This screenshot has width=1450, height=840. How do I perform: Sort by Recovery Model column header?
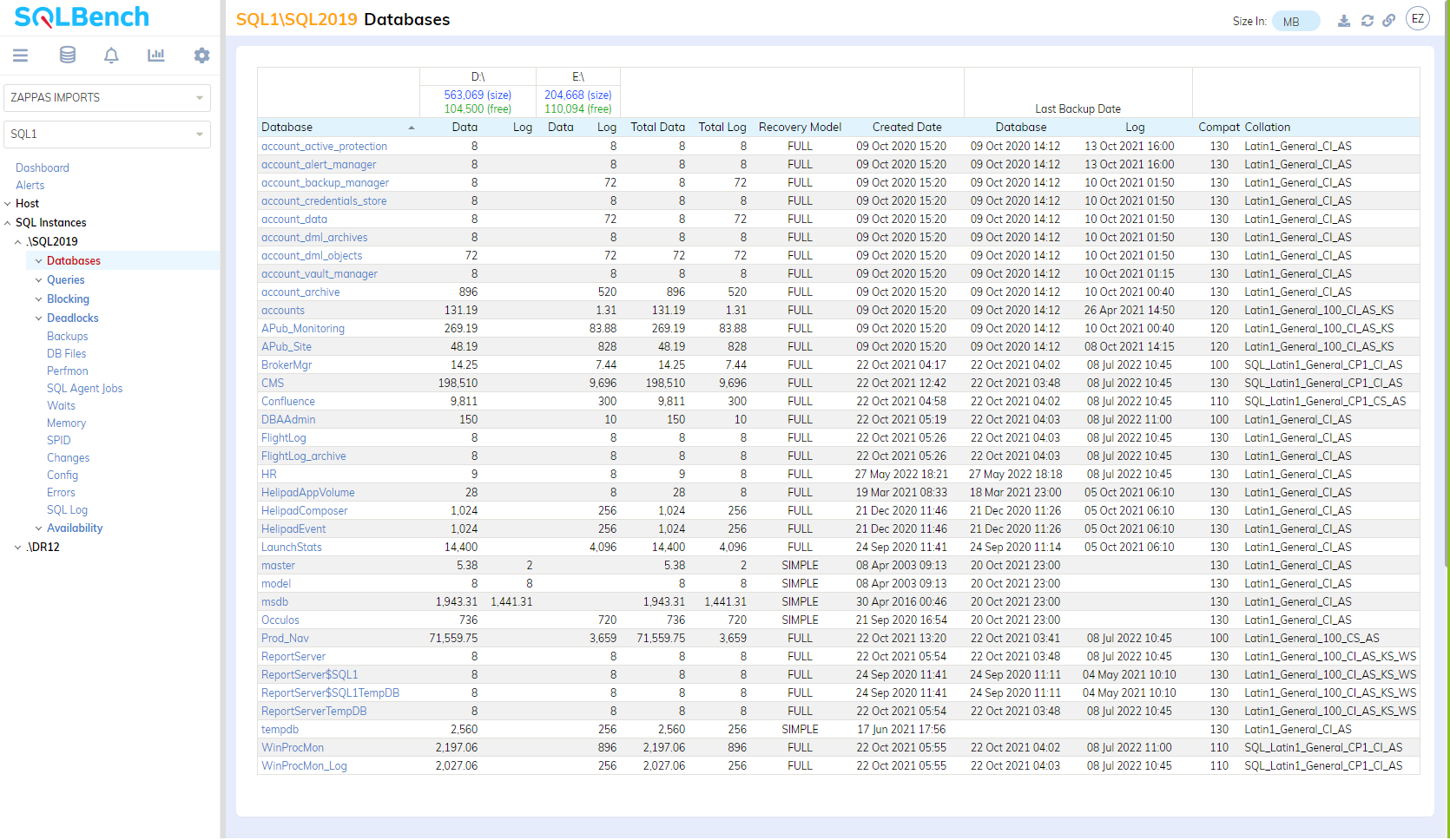coord(800,127)
